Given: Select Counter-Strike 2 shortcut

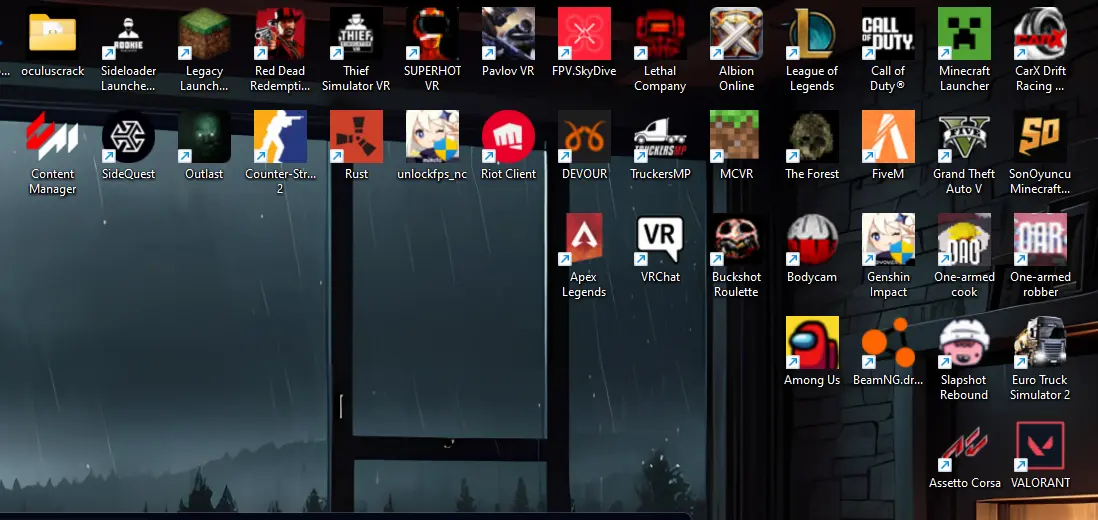Looking at the screenshot, I should 280,137.
